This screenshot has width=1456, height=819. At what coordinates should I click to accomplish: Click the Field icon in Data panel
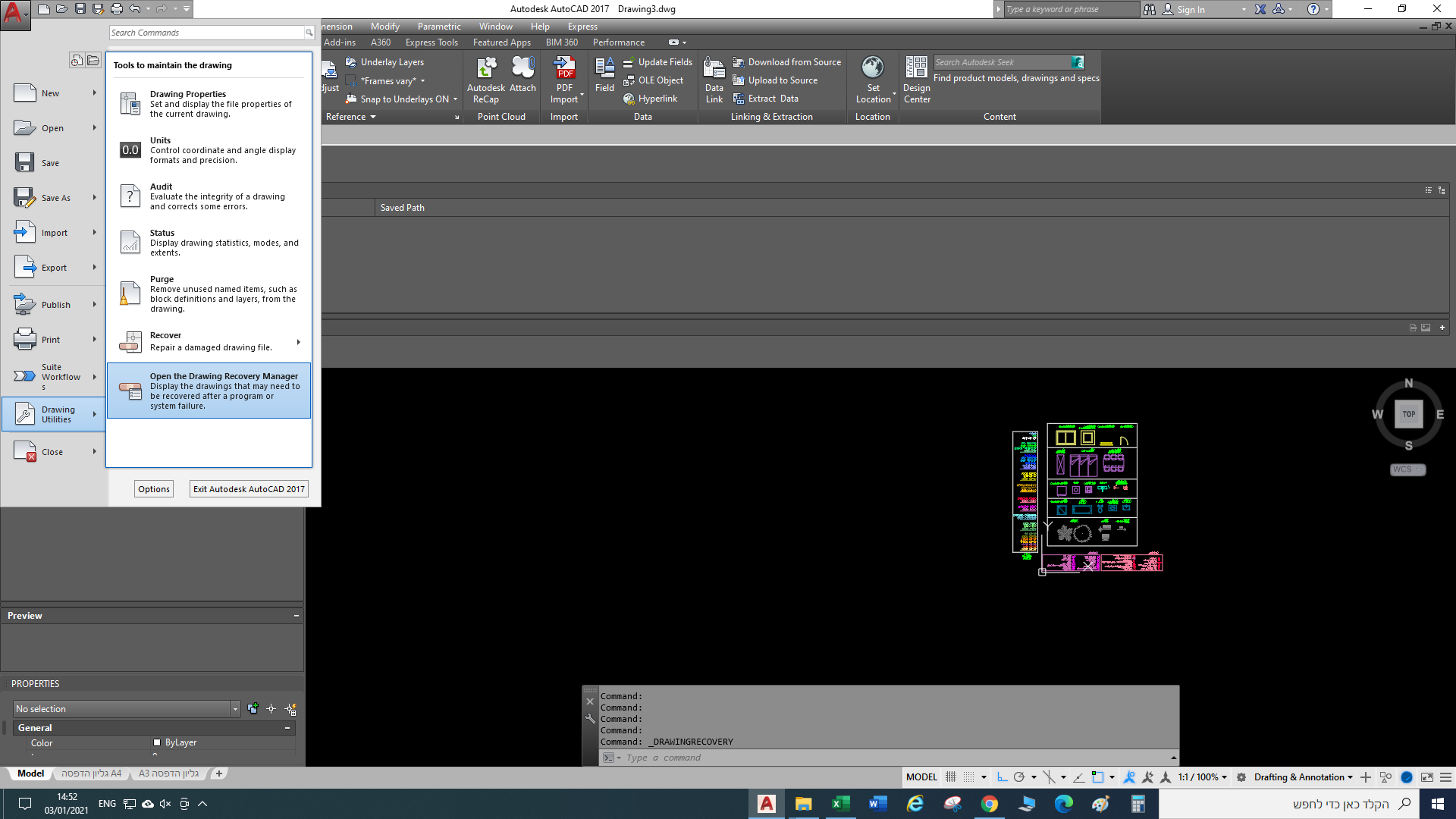point(604,69)
